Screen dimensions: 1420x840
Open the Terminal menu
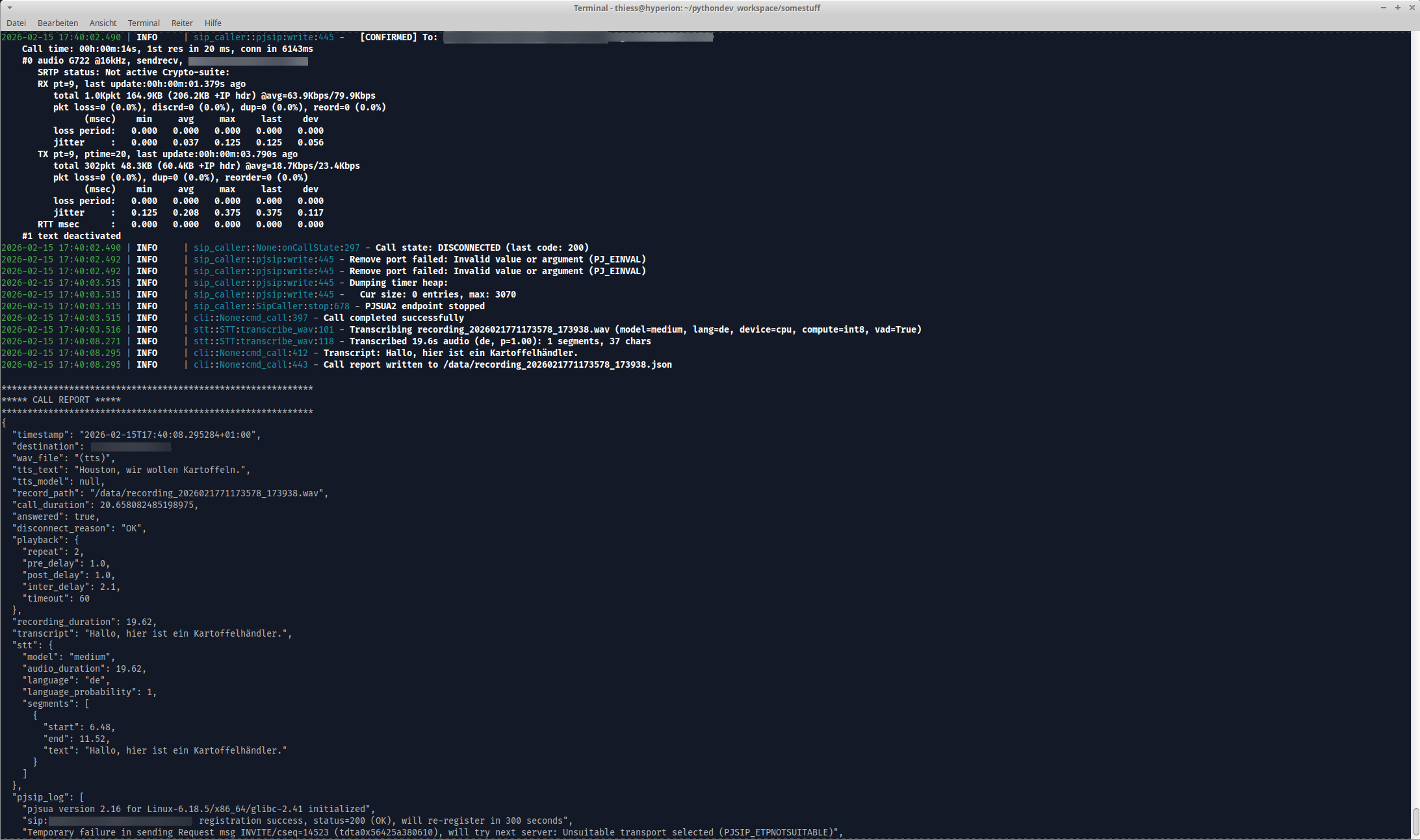pyautogui.click(x=144, y=23)
